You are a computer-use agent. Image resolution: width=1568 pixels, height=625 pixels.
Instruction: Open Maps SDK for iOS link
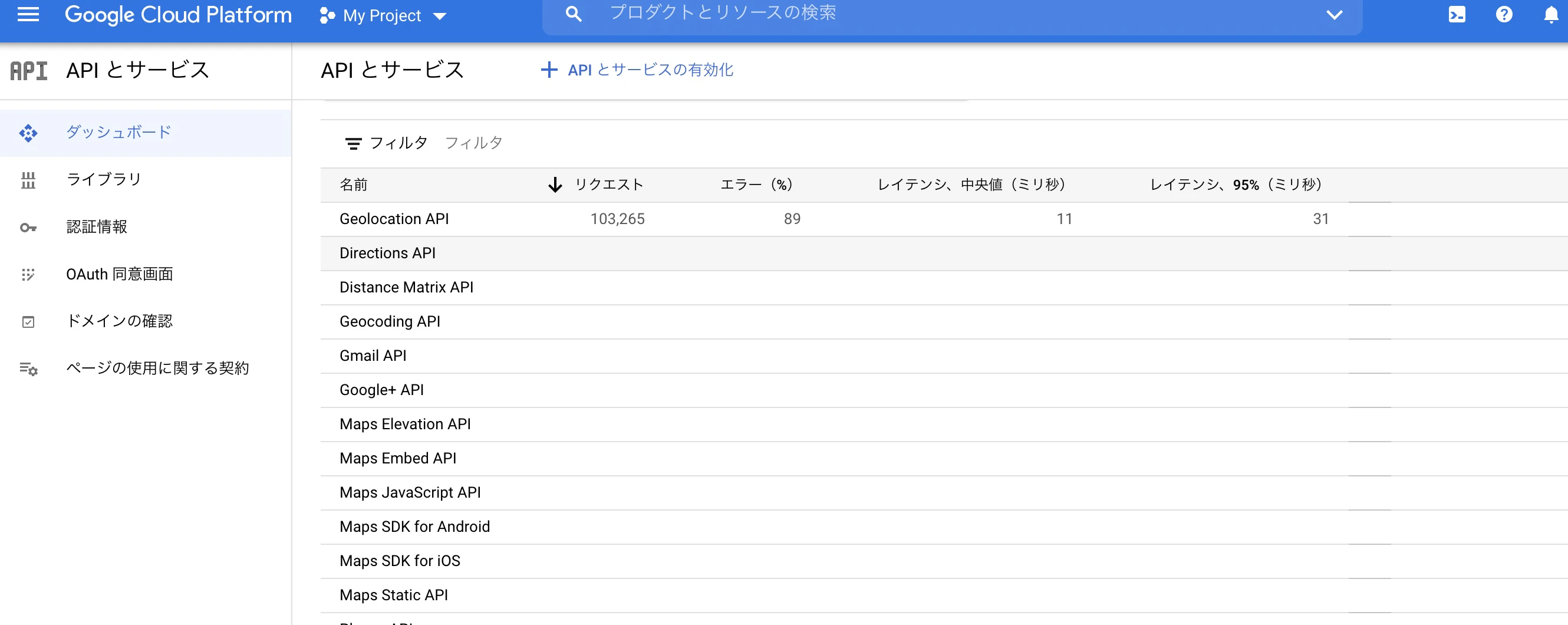(x=399, y=561)
